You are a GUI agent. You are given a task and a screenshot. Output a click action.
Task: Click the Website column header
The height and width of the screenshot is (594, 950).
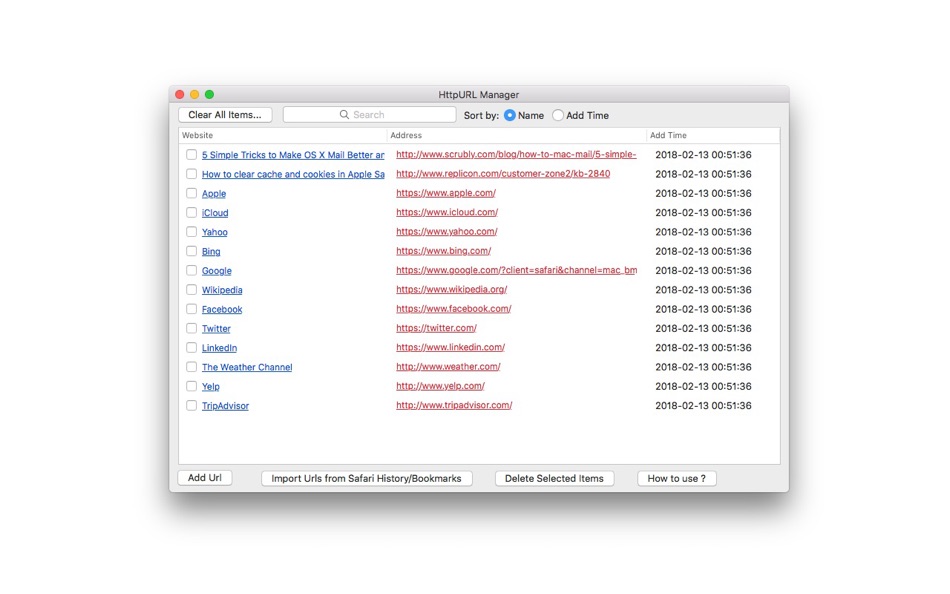click(282, 135)
